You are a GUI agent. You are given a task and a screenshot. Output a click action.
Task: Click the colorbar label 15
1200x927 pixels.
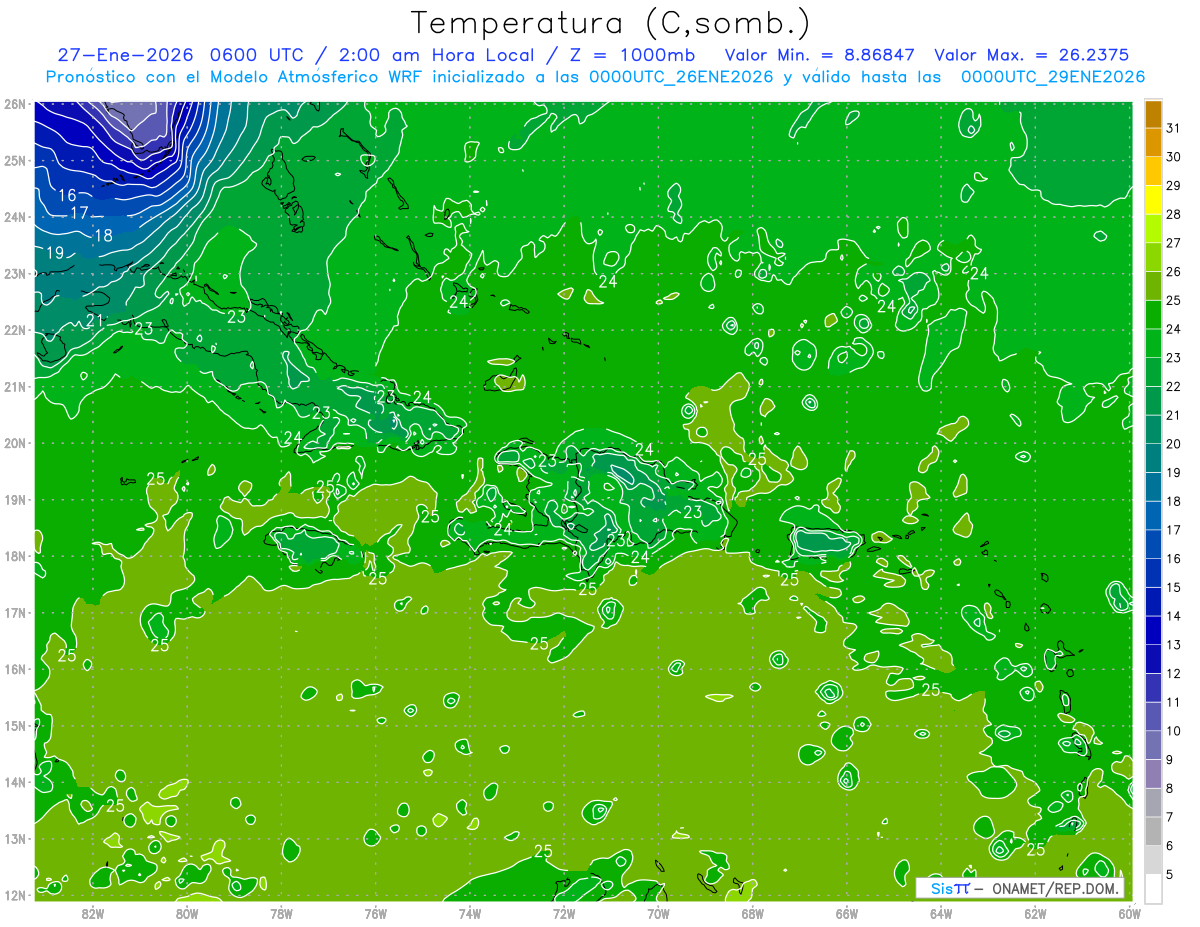tap(1173, 588)
